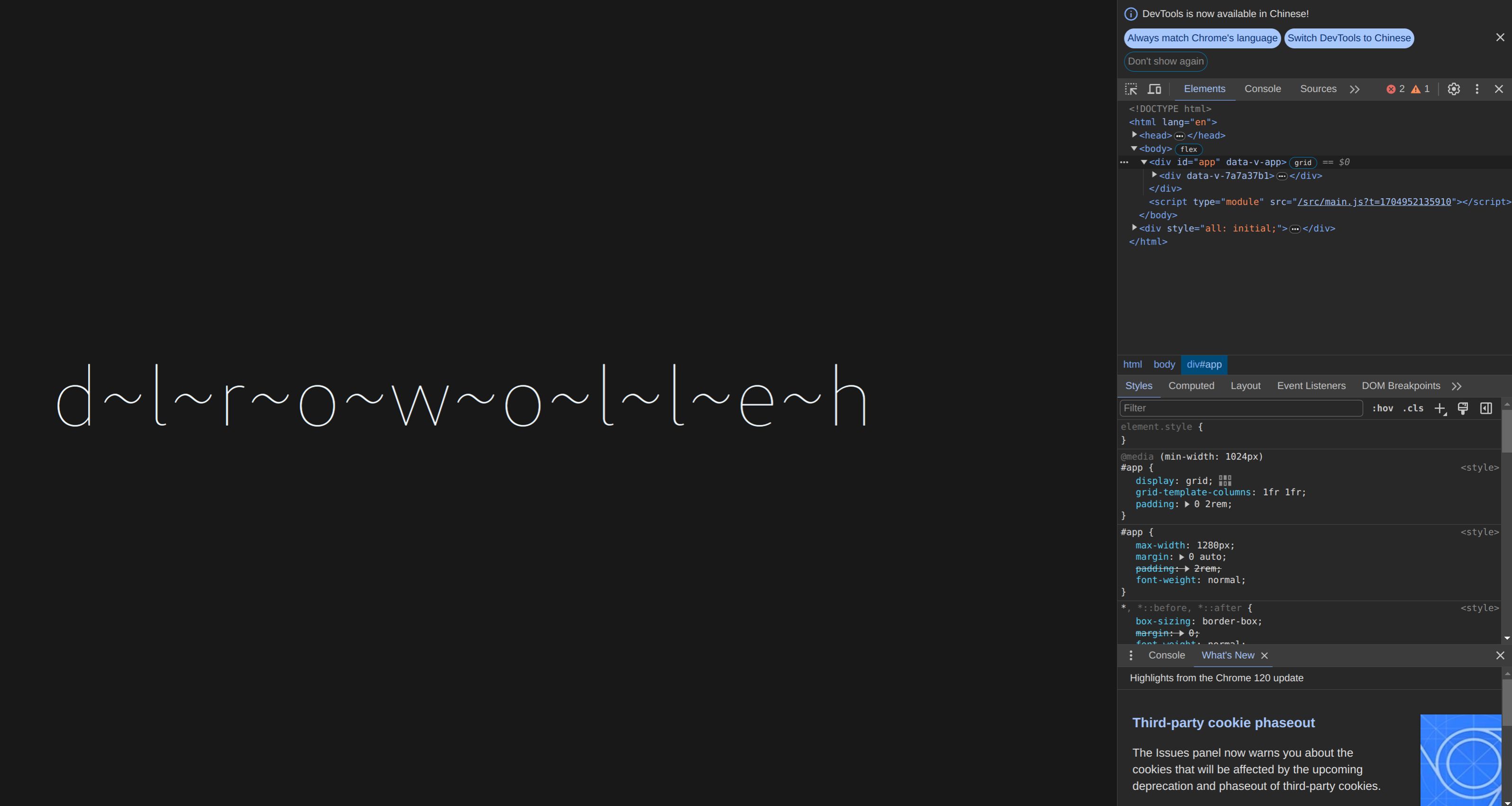
Task: Open the Computed styles tab
Action: click(1191, 386)
